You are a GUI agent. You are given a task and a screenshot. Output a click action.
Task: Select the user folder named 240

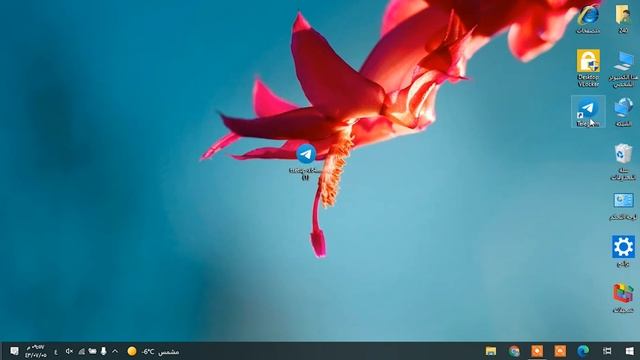coord(623,18)
